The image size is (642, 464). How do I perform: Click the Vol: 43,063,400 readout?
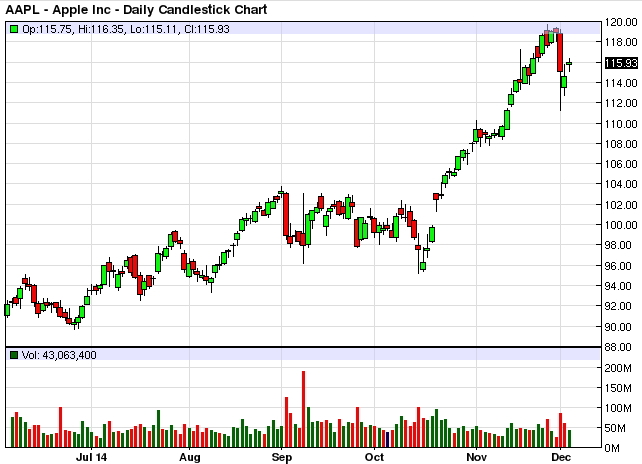coord(59,355)
